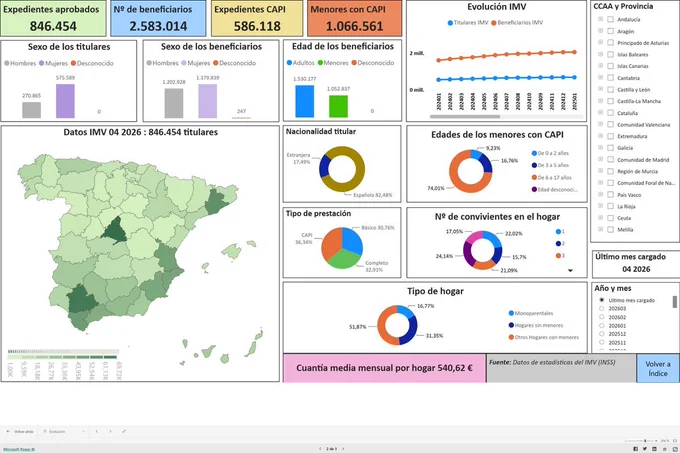Select the 202601 radio option
Screen dimensions: 680x453
pyautogui.click(x=602, y=326)
